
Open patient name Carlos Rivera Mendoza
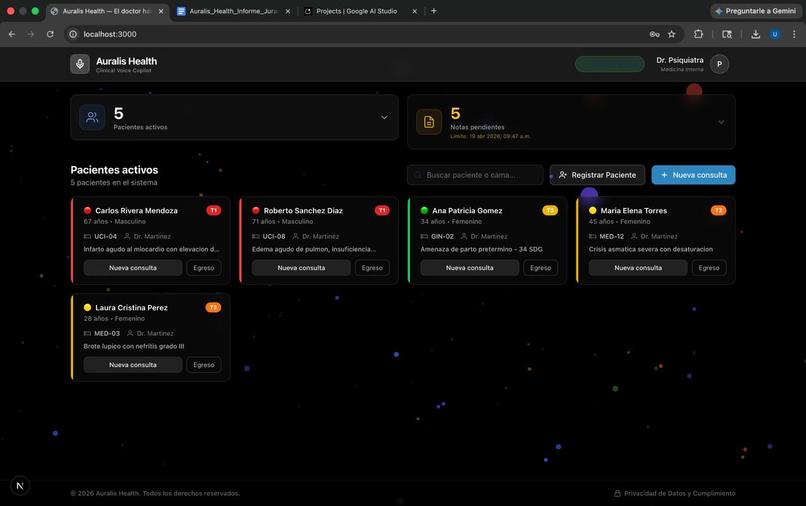pyautogui.click(x=136, y=210)
